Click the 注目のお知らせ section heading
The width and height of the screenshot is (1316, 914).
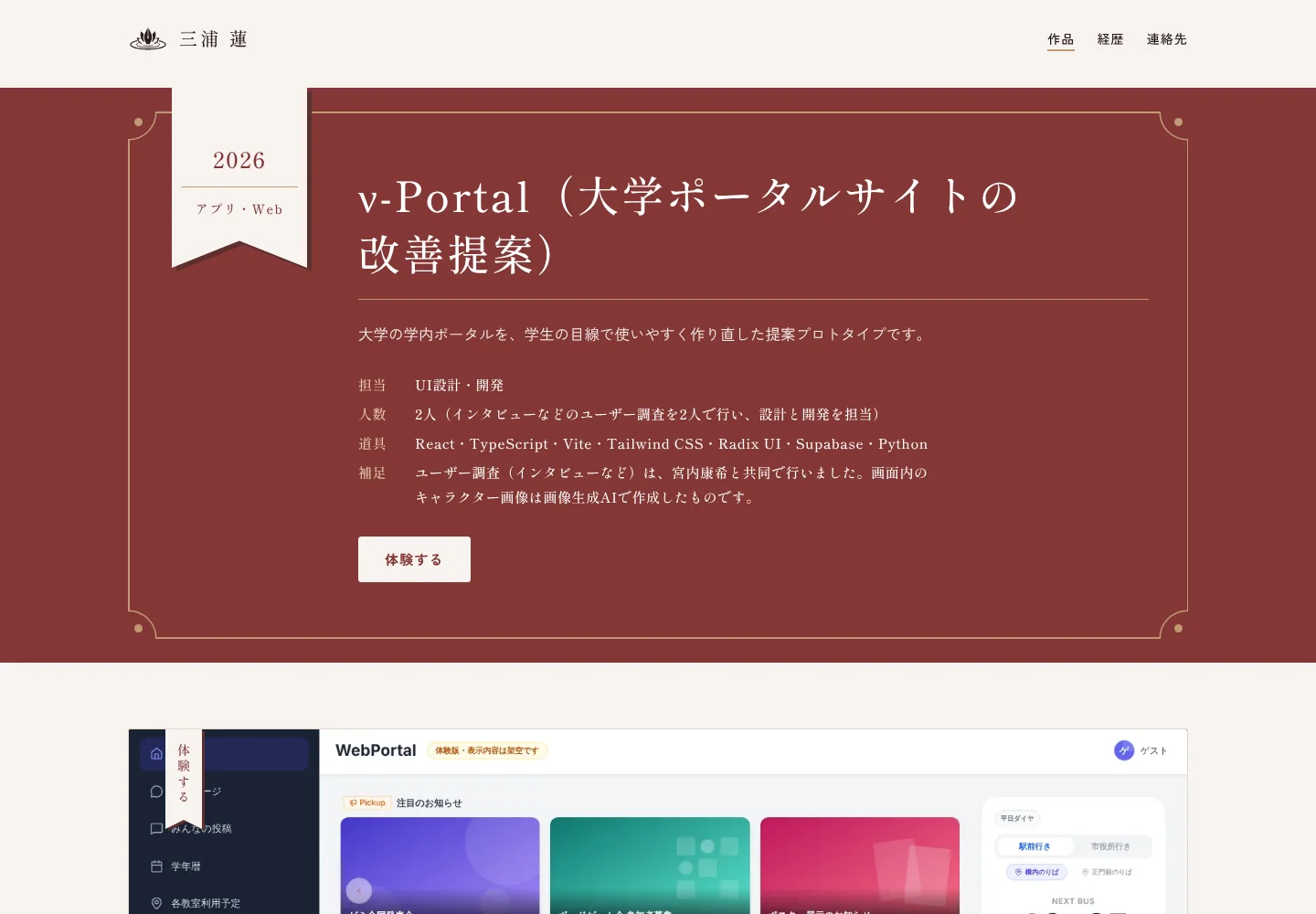click(430, 803)
